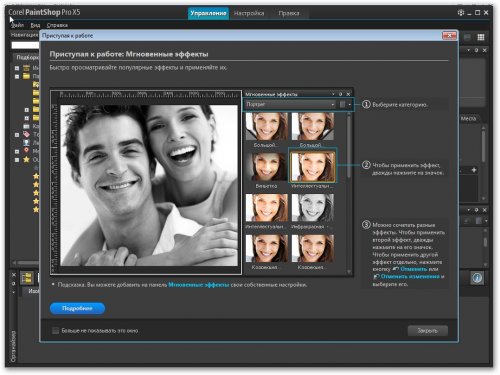Click the red location pin icon in the tree
The image size is (500, 375).
(26, 151)
